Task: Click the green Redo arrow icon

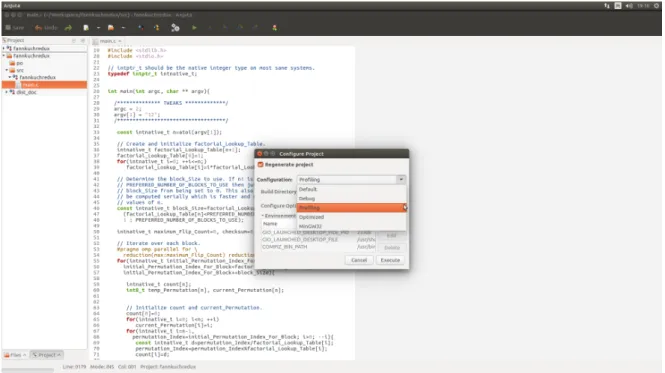Action: click(x=68, y=28)
